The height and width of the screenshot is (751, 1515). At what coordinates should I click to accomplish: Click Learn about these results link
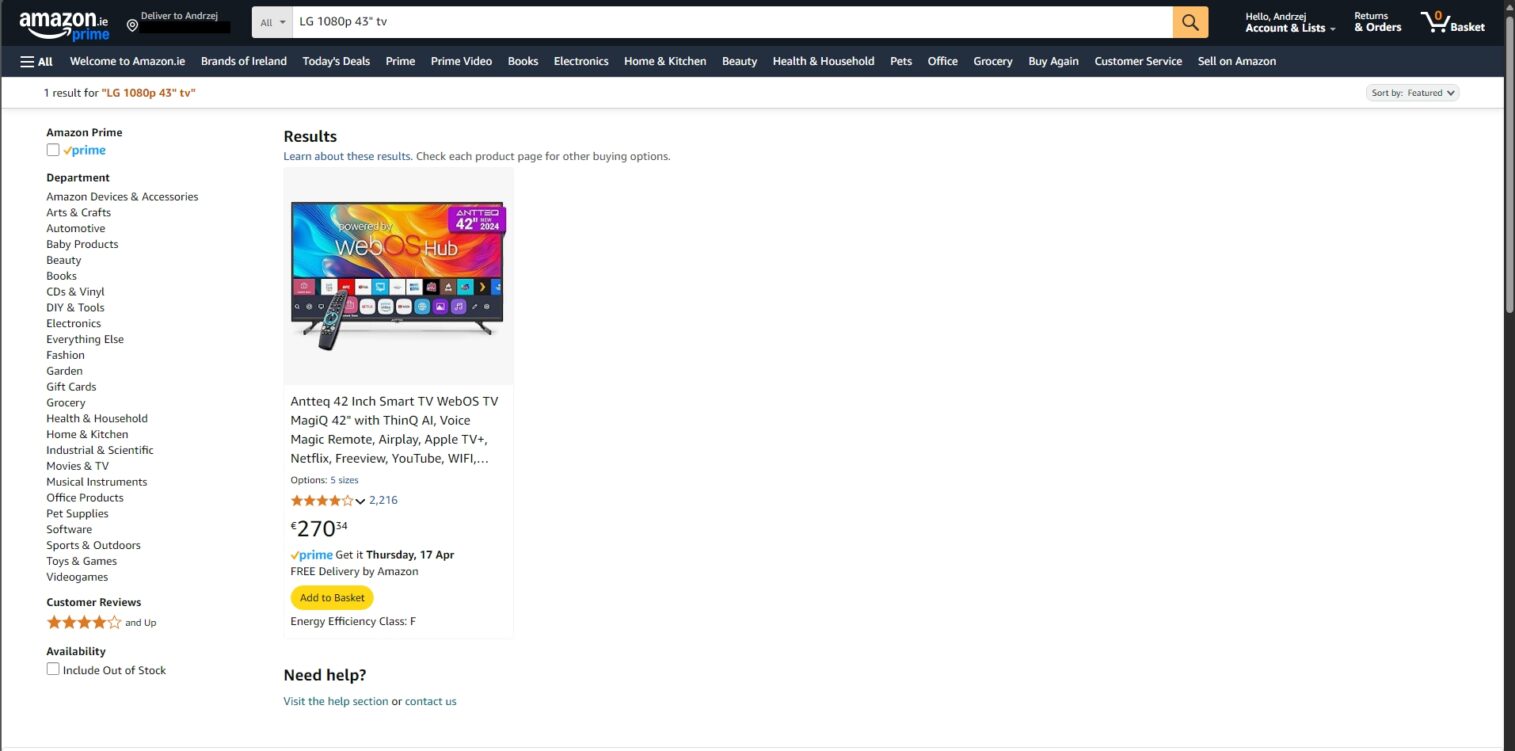click(x=347, y=157)
